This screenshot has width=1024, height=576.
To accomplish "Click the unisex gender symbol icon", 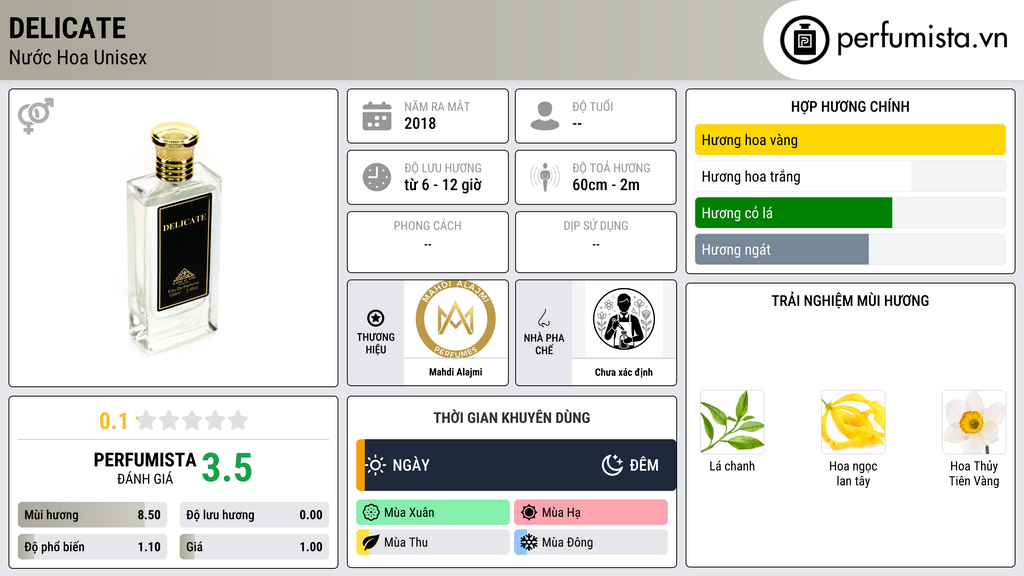I will (x=36, y=116).
